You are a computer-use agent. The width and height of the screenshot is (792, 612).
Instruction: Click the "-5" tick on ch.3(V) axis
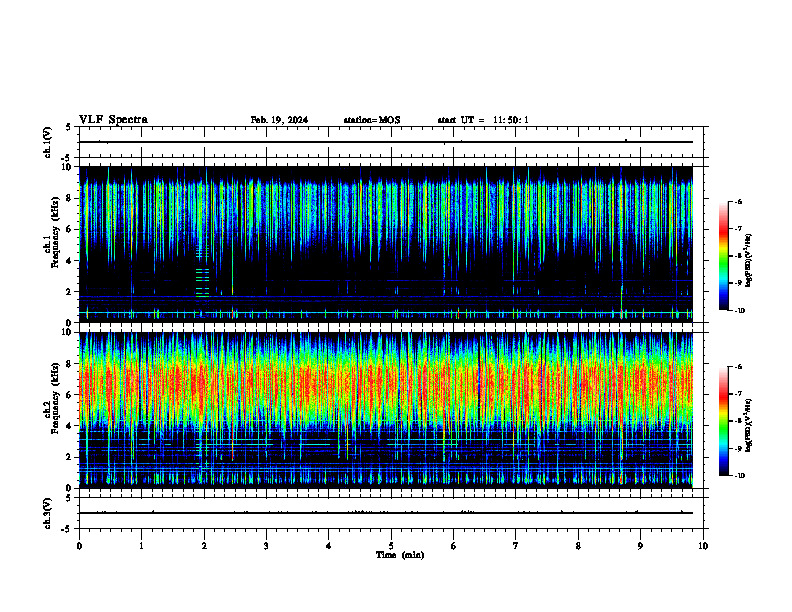click(67, 529)
